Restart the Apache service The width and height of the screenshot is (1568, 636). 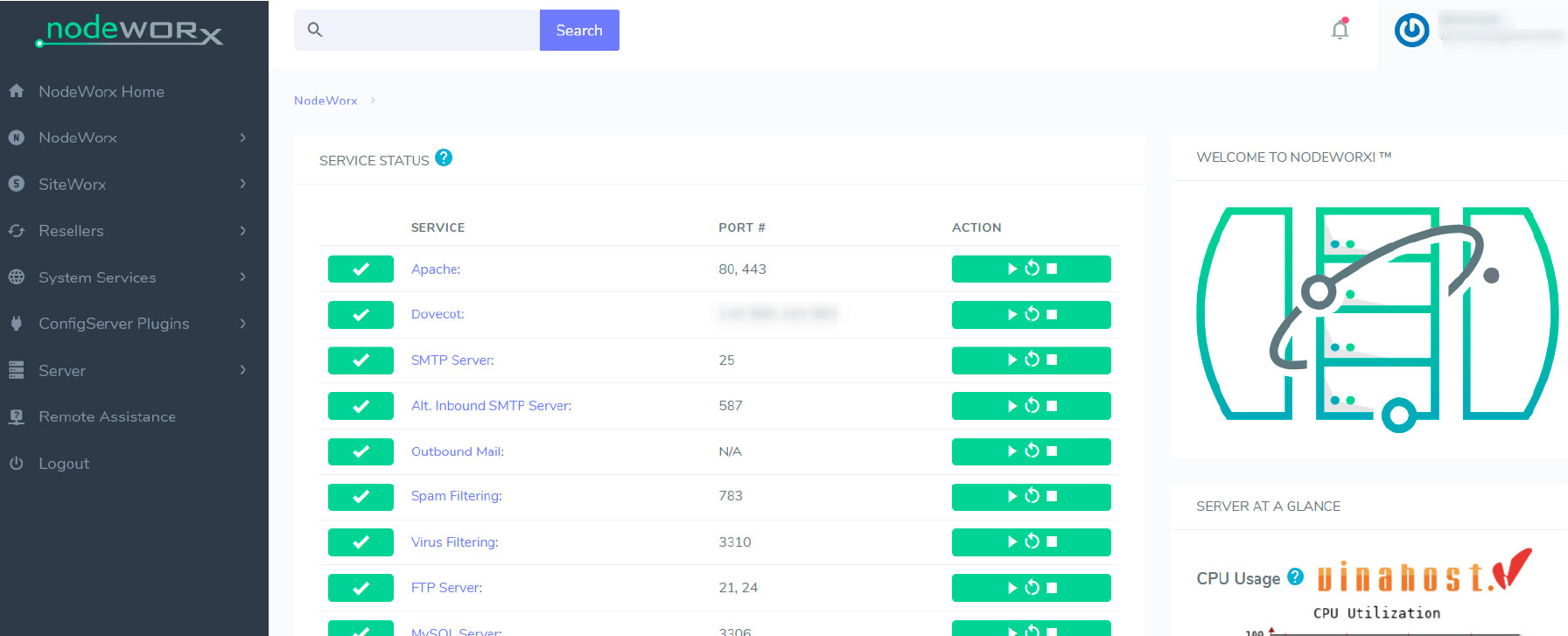[1032, 269]
